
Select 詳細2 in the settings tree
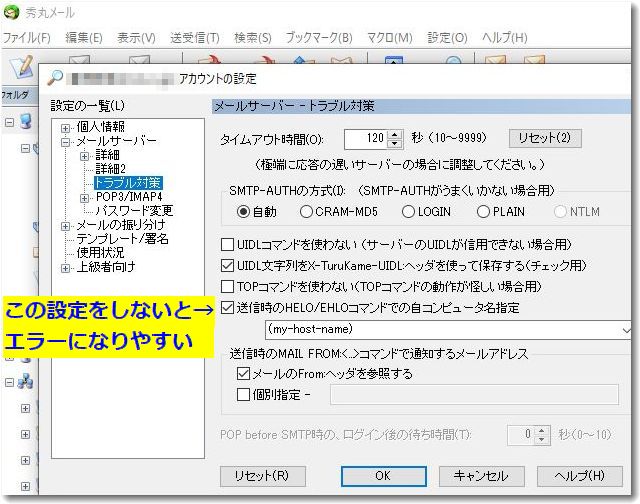111,169
